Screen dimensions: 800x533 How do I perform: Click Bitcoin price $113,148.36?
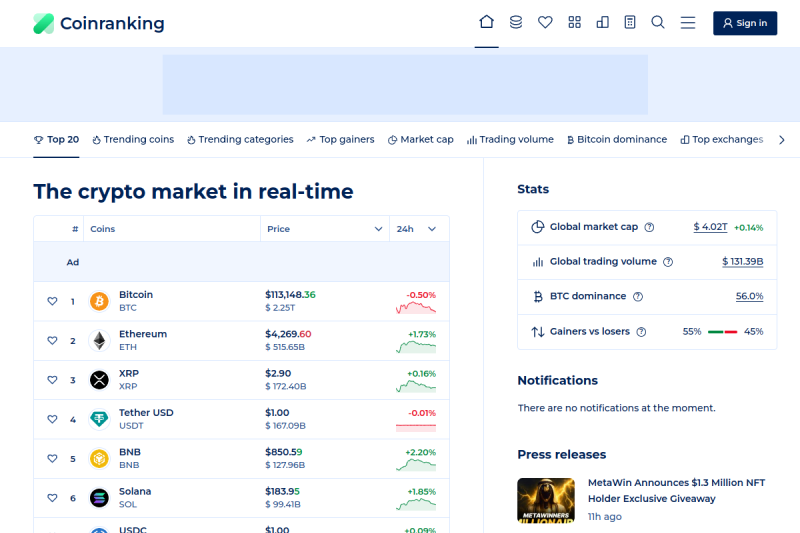pyautogui.click(x=290, y=295)
